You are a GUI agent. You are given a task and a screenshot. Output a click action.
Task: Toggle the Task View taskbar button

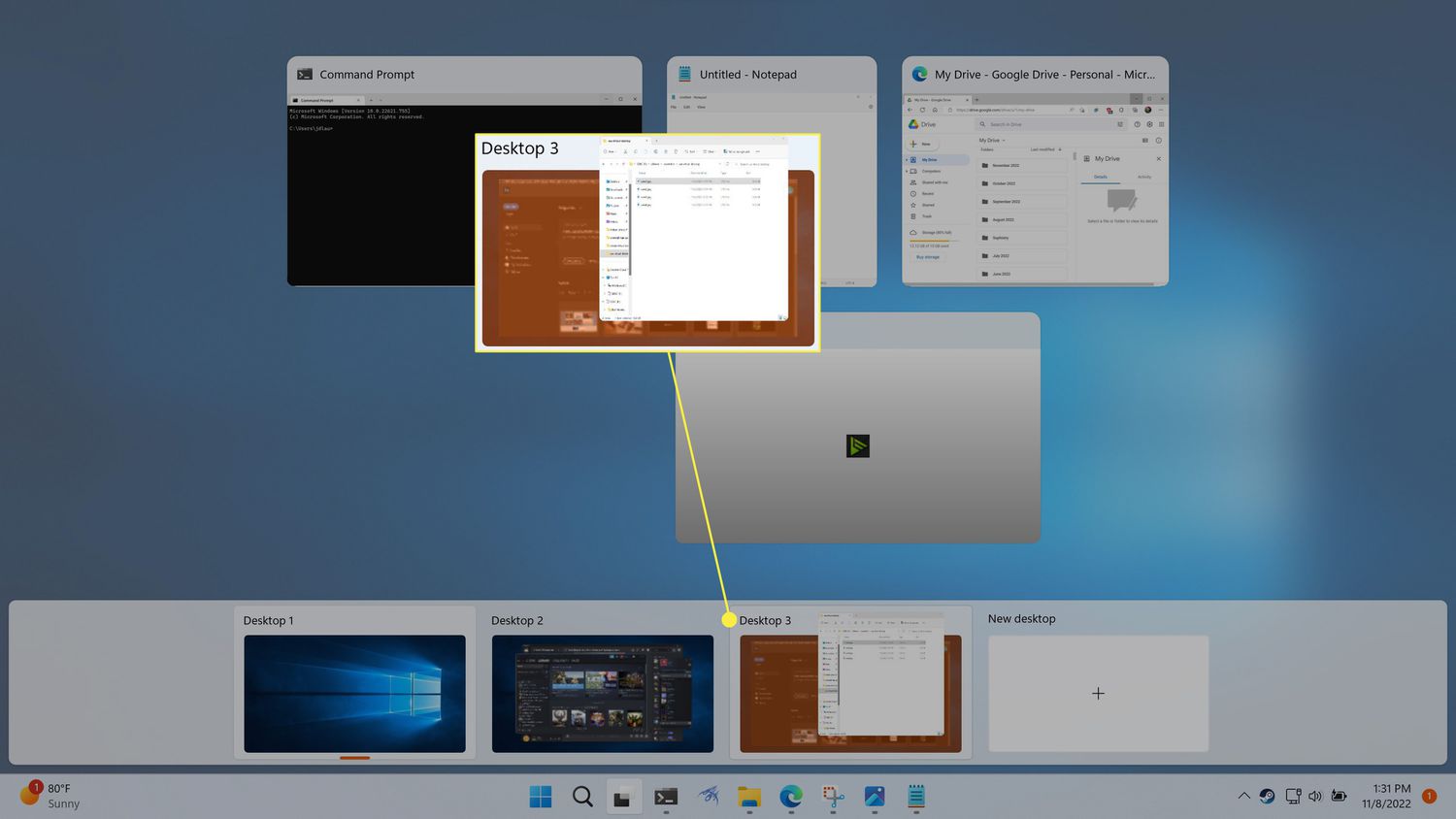(623, 797)
